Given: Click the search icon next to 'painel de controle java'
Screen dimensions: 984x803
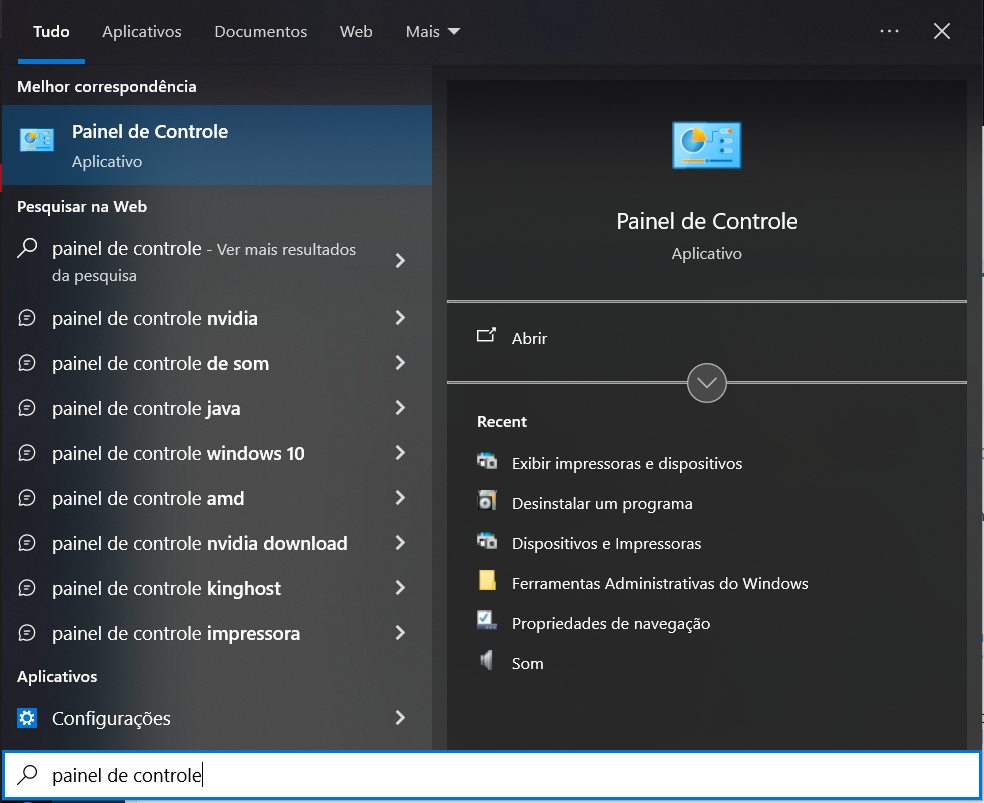Looking at the screenshot, I should point(27,408).
